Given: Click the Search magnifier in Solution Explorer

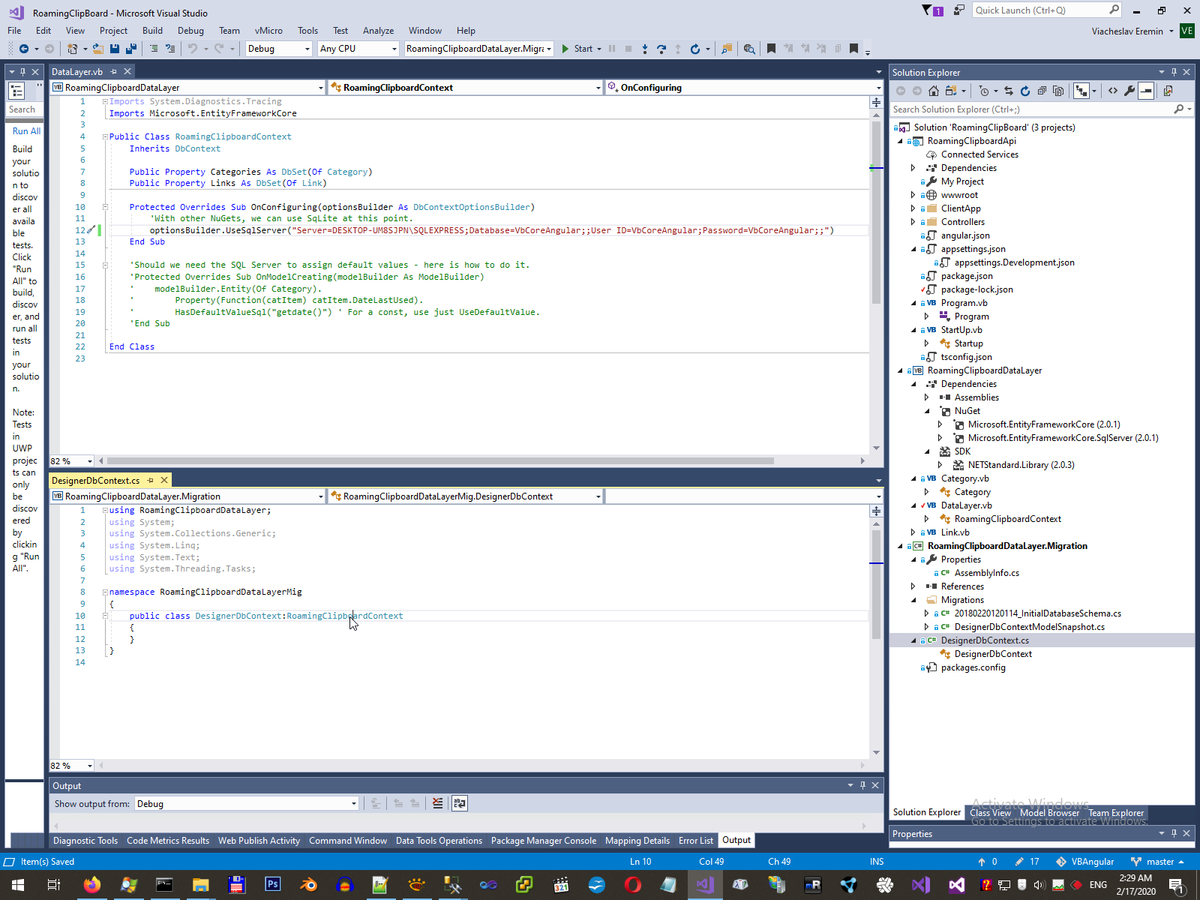Looking at the screenshot, I should [1179, 109].
